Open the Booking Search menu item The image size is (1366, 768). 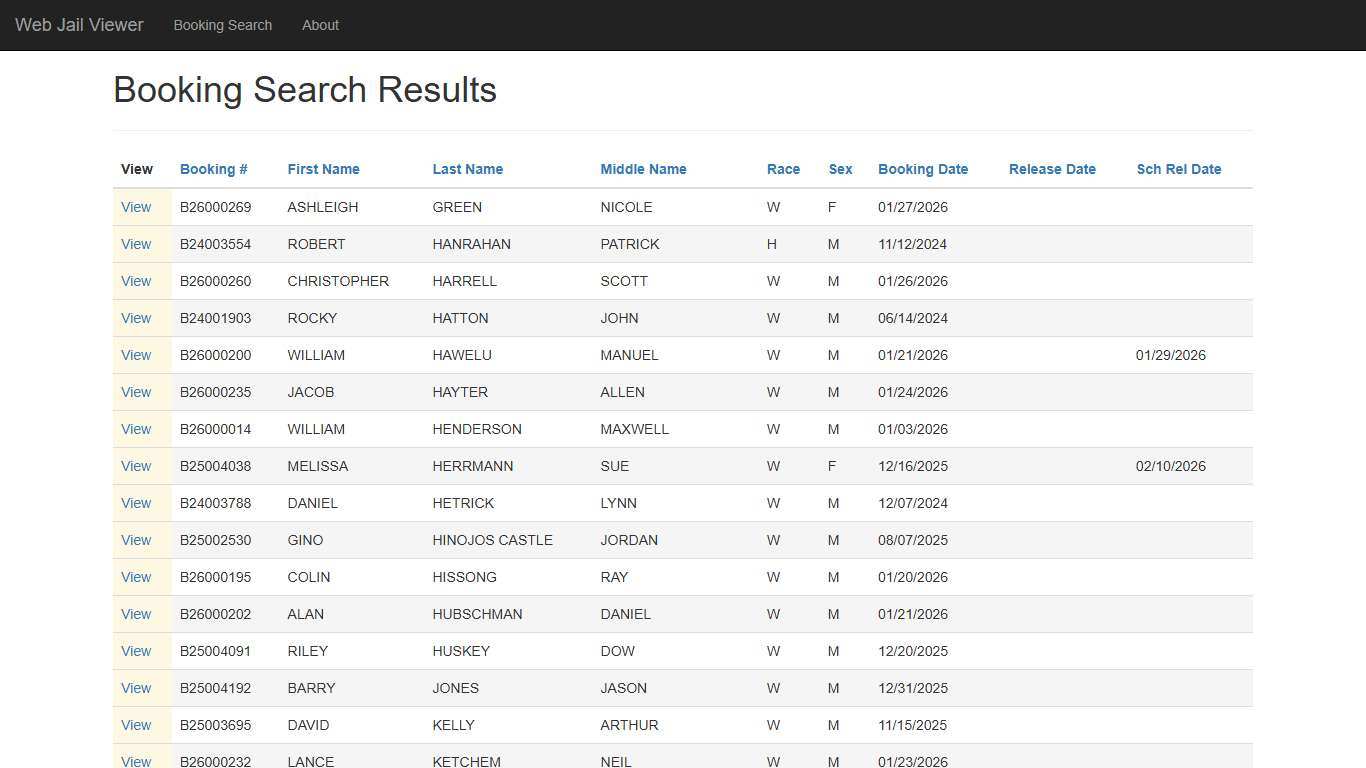pos(223,25)
